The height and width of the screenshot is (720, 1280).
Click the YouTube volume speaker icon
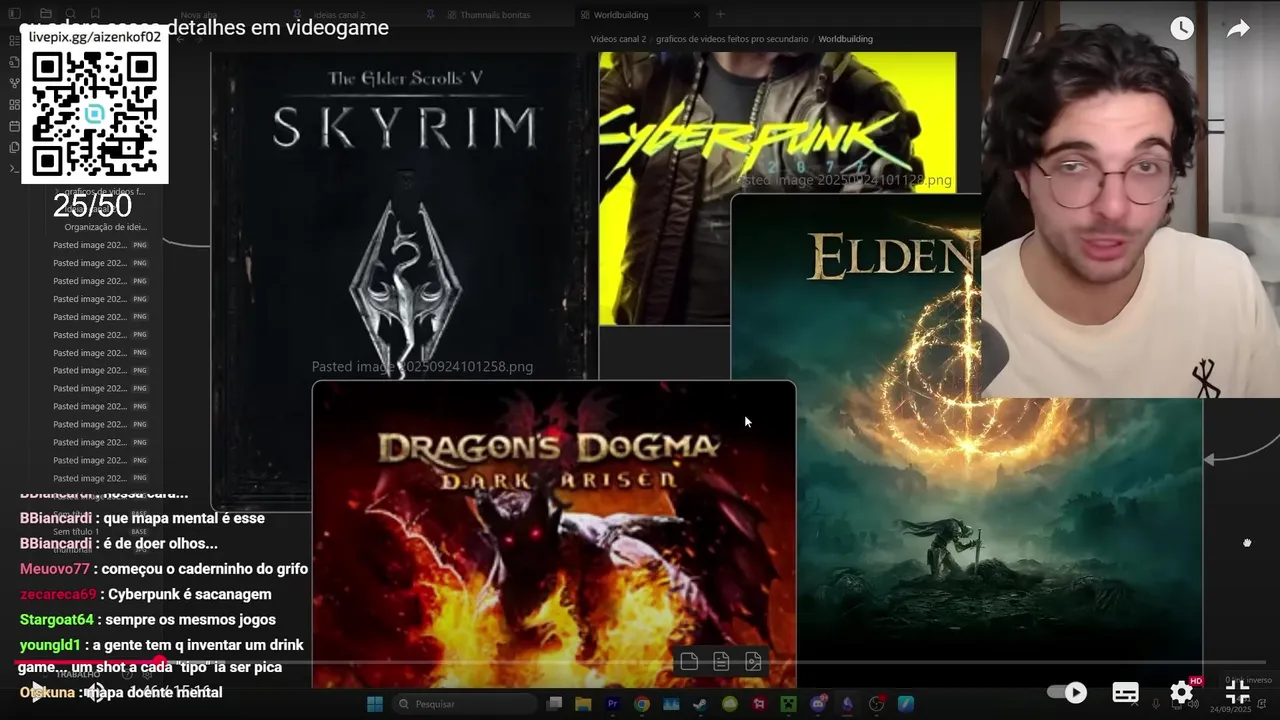pyautogui.click(x=96, y=692)
